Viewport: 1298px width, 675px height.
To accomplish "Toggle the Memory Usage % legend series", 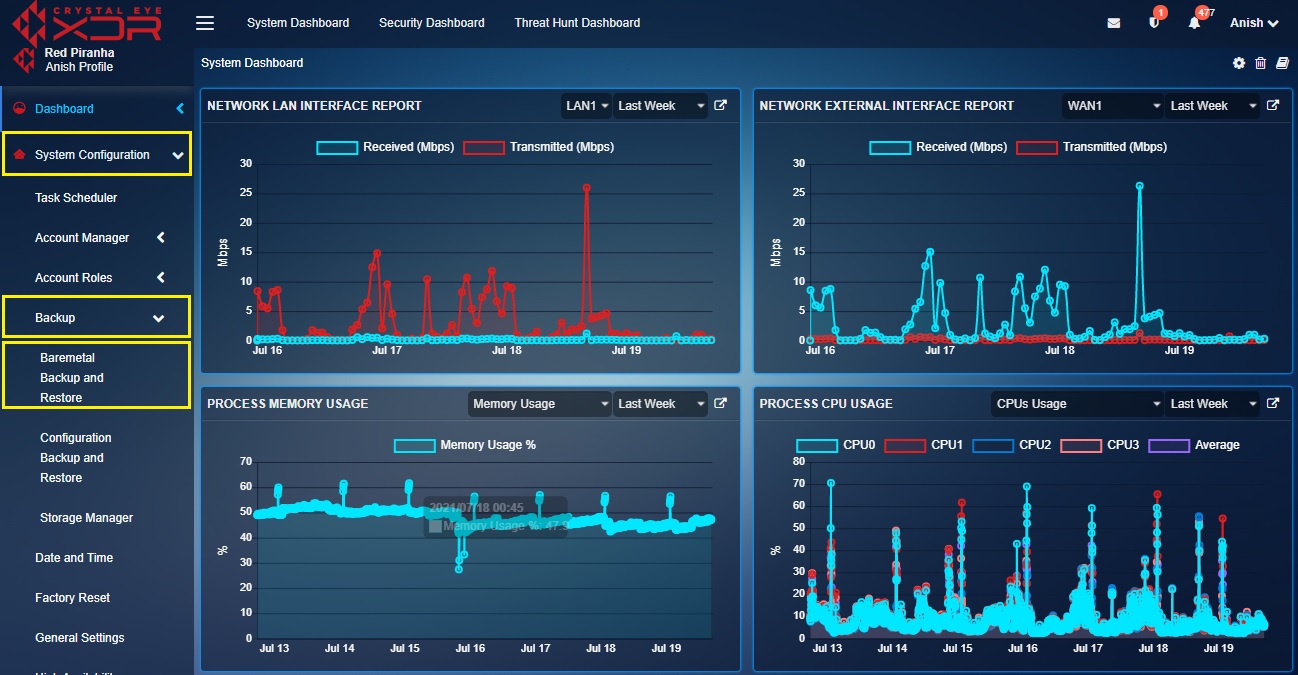I will click(465, 445).
